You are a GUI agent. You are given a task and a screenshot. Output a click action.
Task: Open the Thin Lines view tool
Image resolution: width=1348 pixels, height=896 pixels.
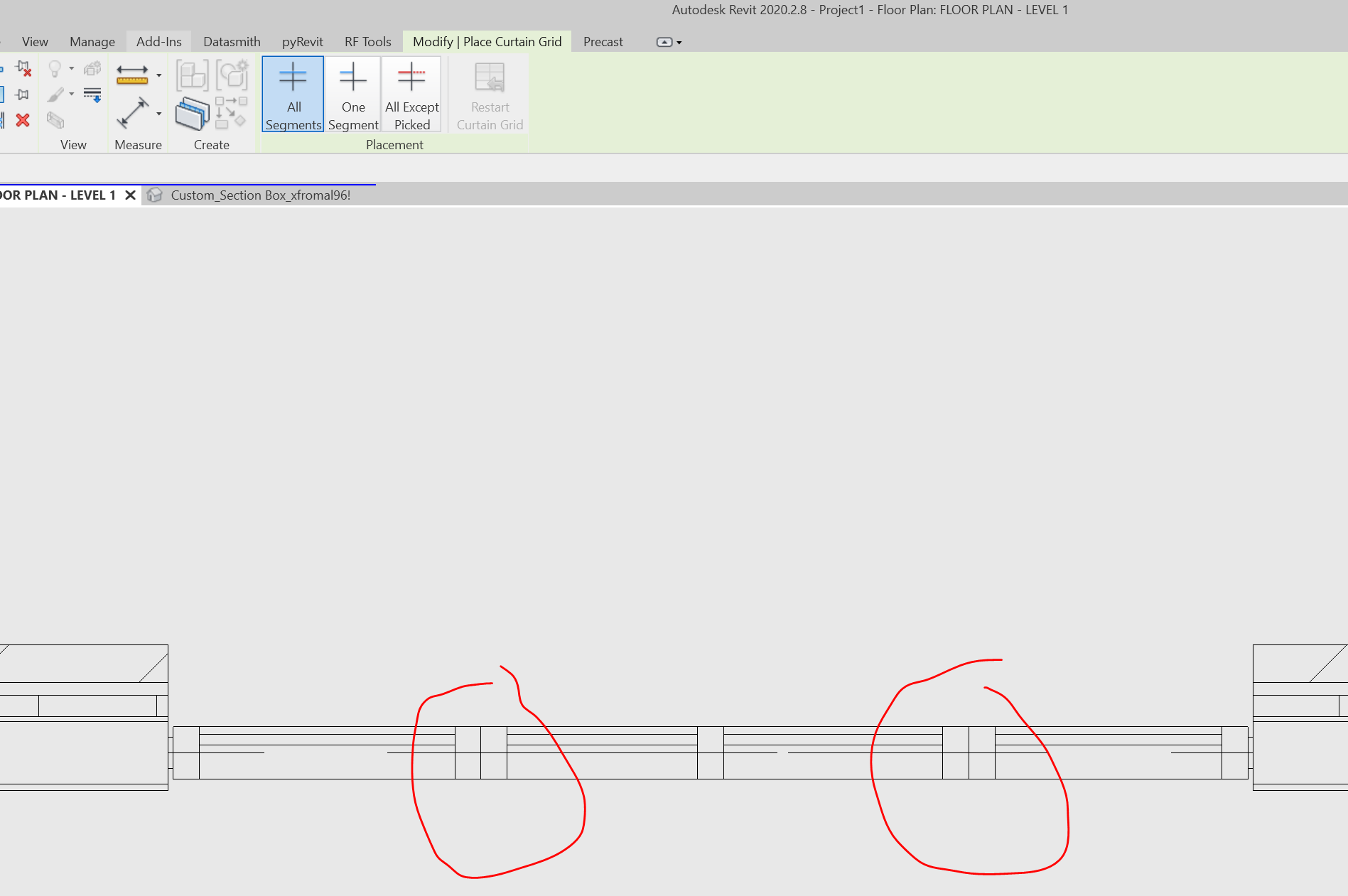[93, 93]
